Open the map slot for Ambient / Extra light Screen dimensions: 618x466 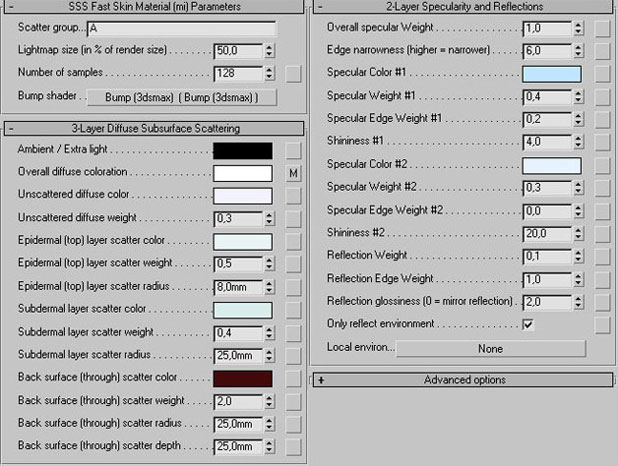[293, 150]
